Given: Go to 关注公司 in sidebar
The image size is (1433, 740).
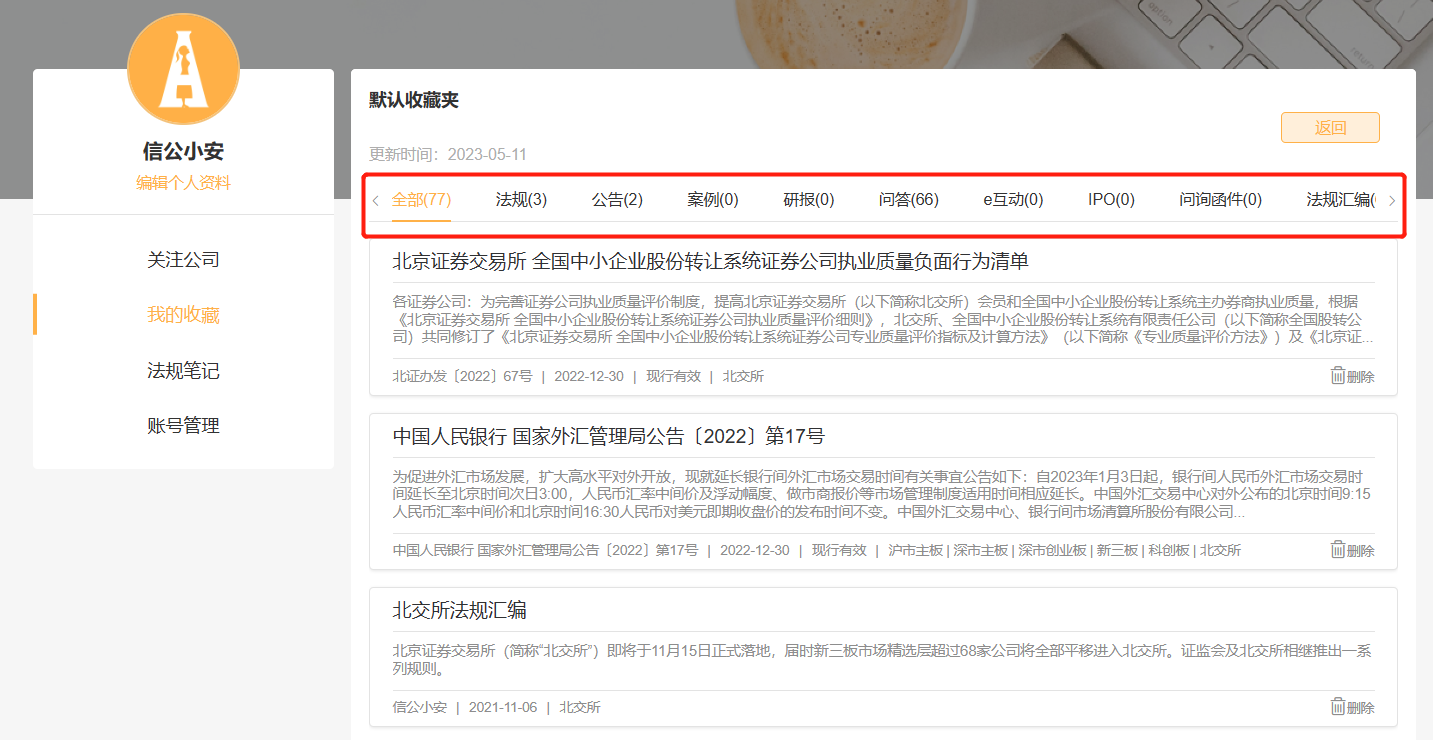Looking at the screenshot, I should point(183,260).
